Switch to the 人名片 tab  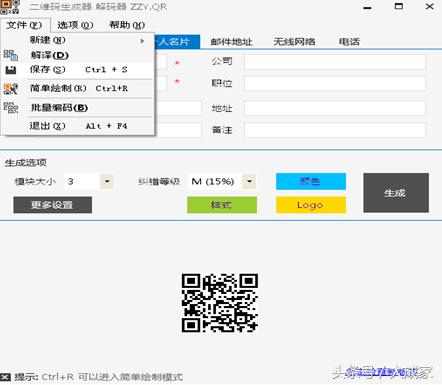click(177, 42)
